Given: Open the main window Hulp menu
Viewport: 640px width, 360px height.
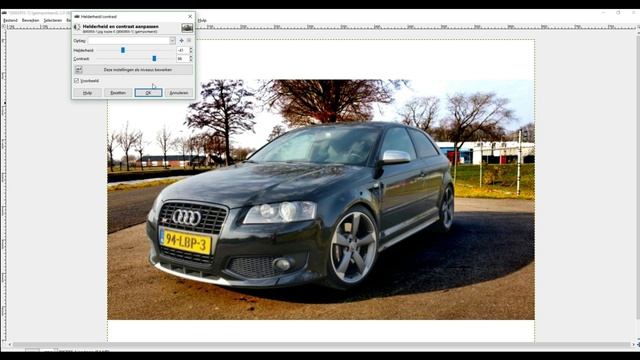Looking at the screenshot, I should (202, 20).
